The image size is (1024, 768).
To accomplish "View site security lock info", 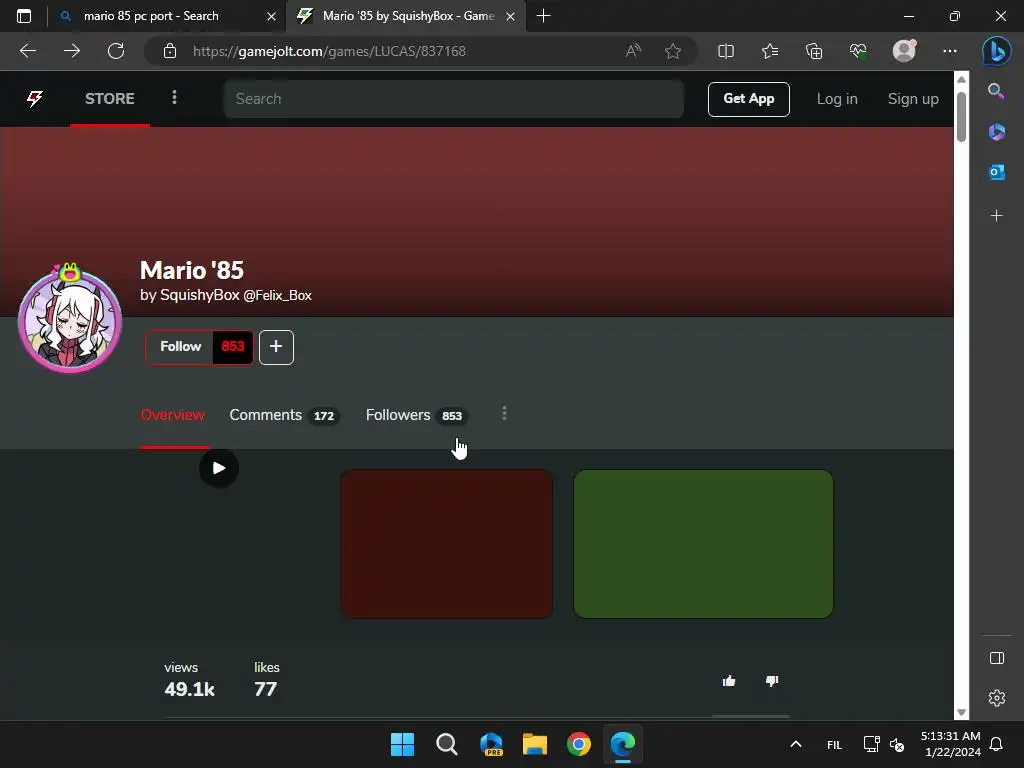I will coord(170,51).
